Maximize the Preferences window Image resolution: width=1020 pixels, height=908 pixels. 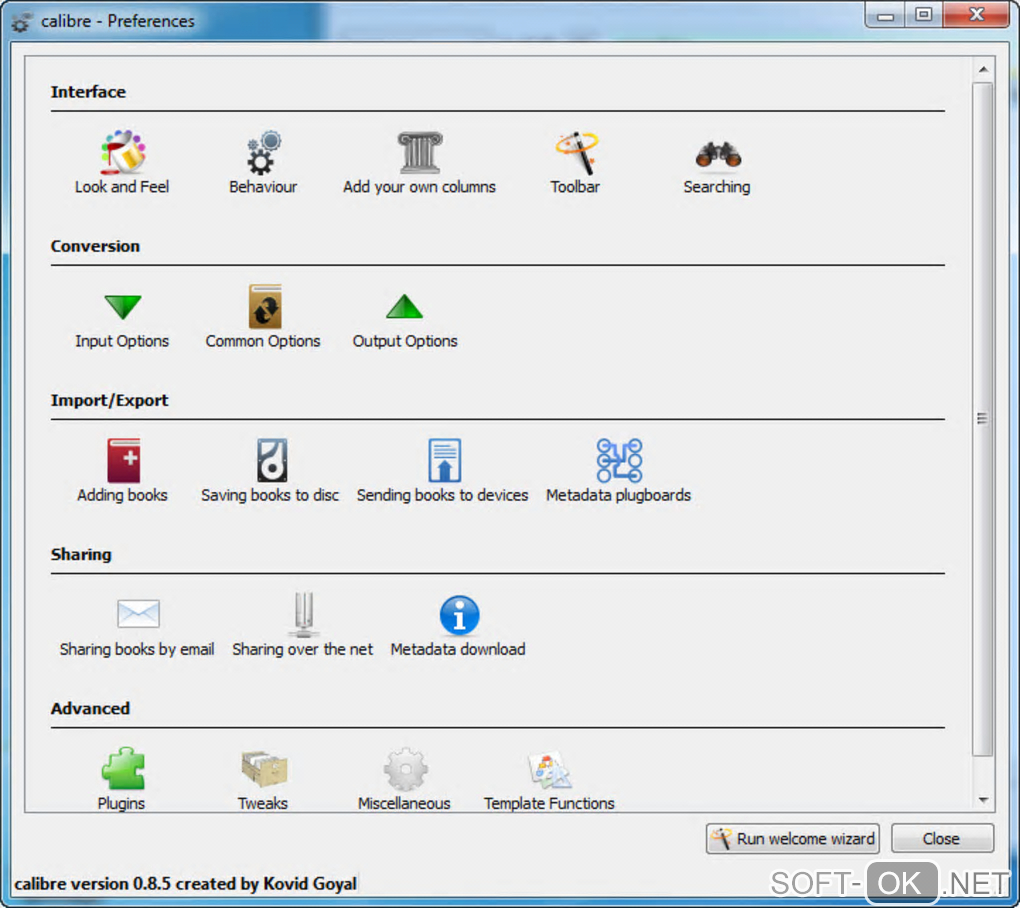pyautogui.click(x=924, y=15)
